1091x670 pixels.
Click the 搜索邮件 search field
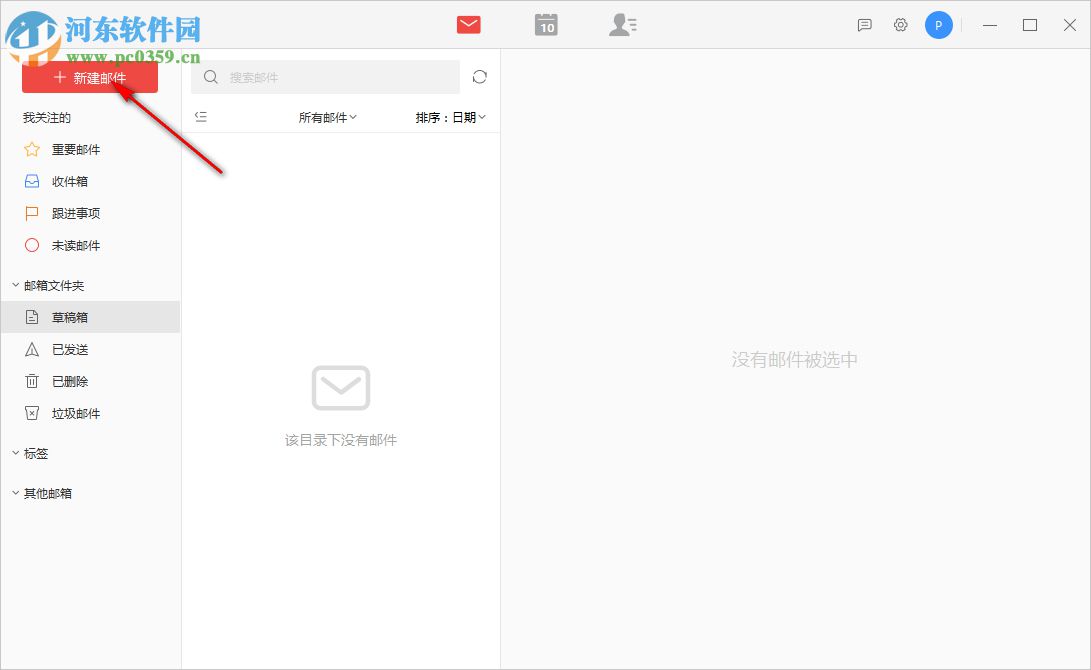(320, 77)
